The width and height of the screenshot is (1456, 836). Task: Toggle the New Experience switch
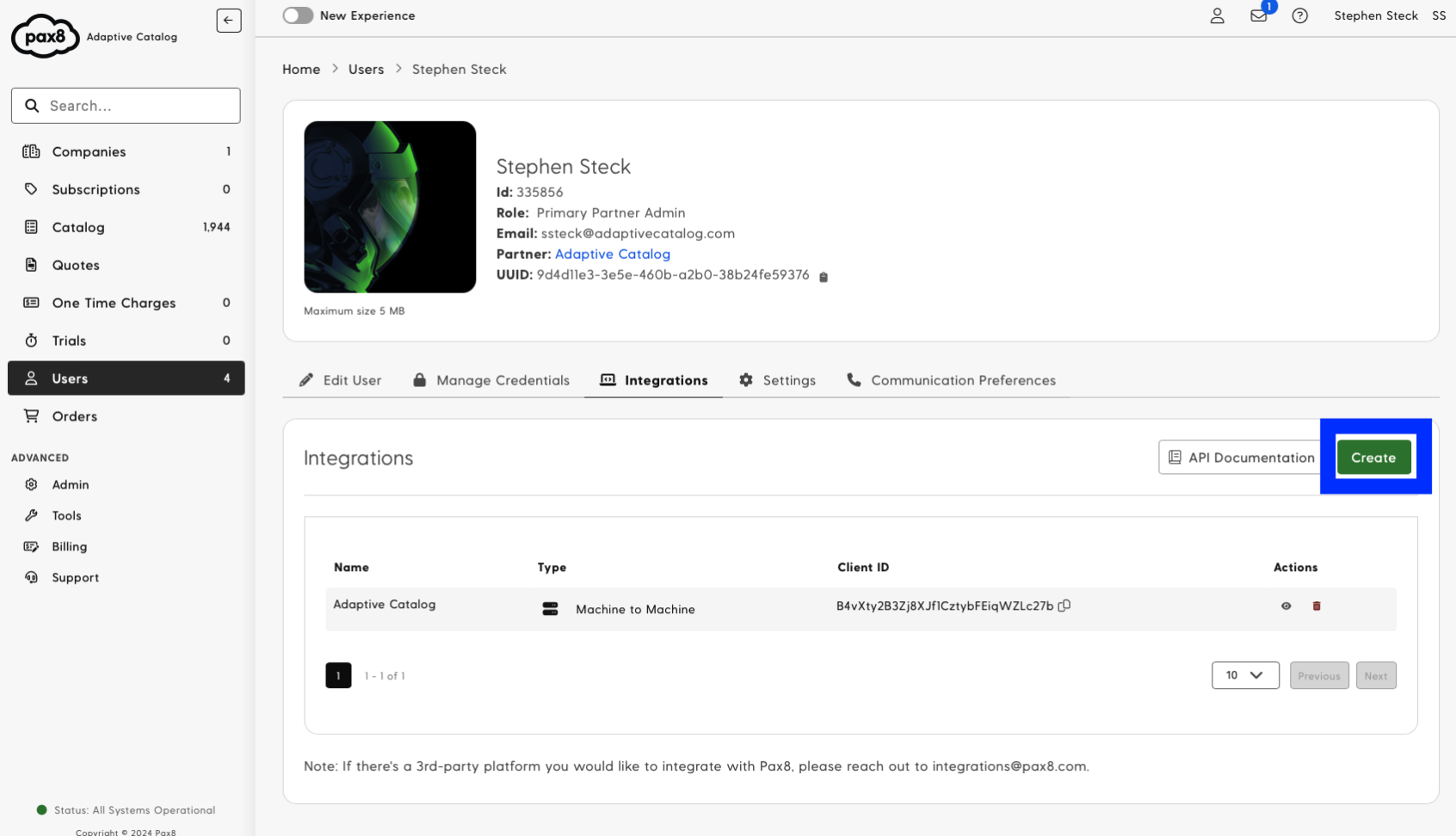click(298, 15)
